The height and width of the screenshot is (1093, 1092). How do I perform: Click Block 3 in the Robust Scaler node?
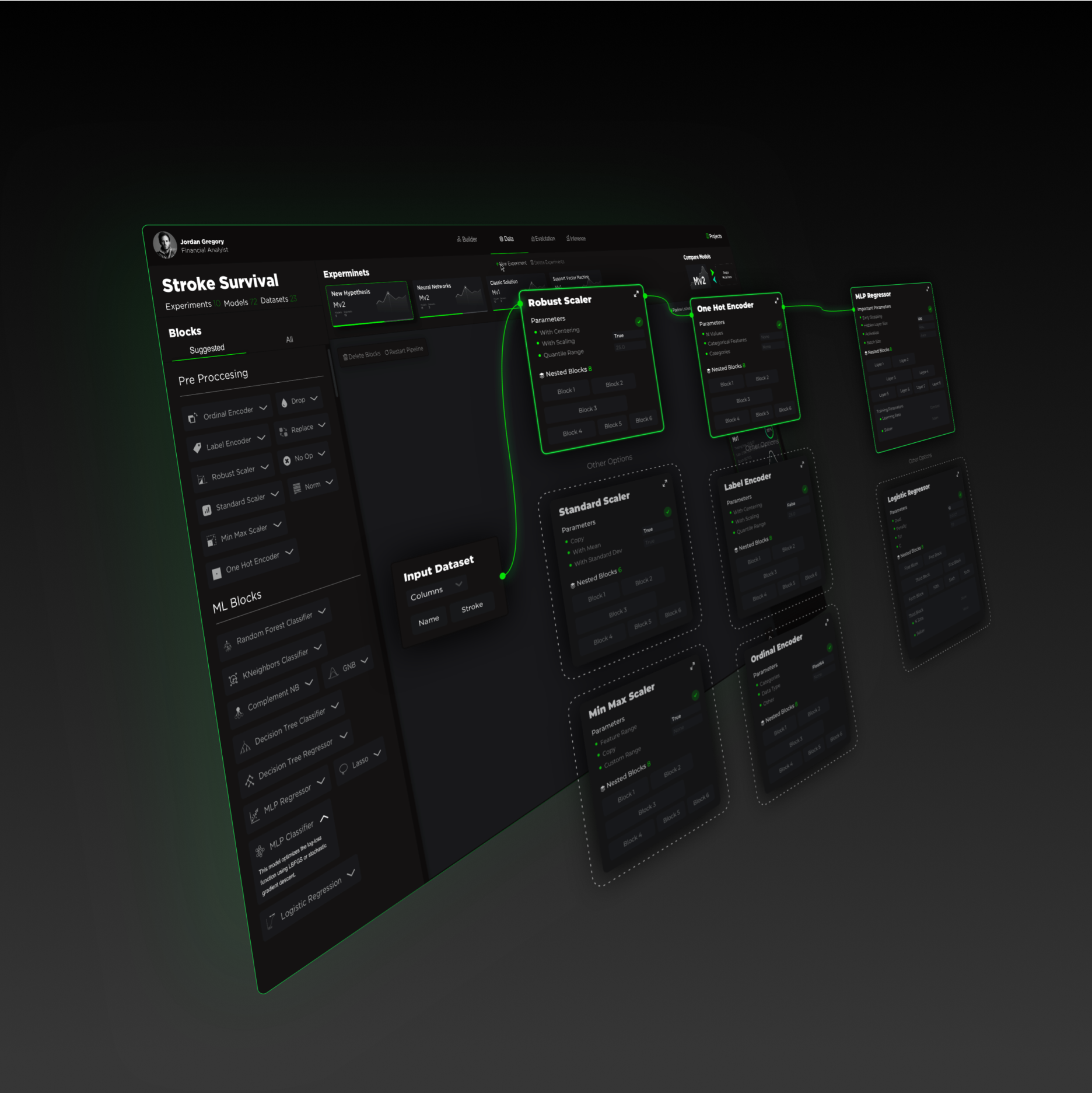586,409
